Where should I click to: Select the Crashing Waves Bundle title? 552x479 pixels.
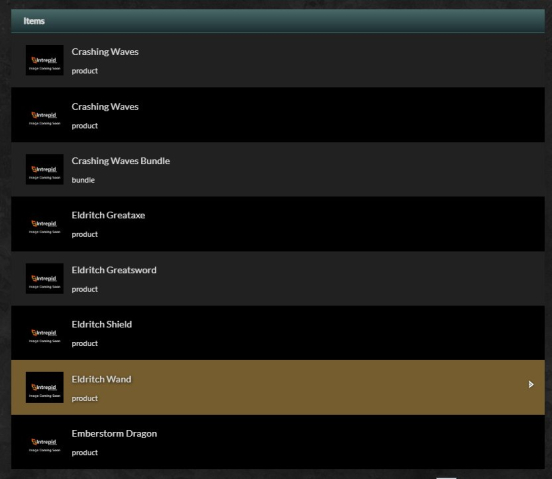tap(121, 161)
